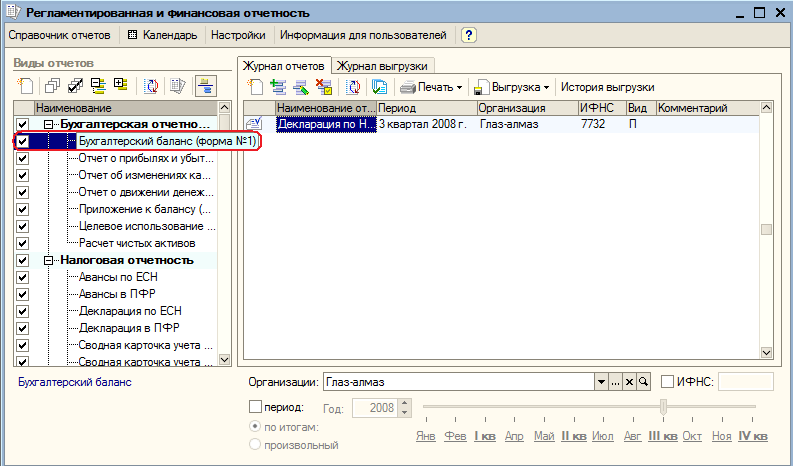793x466 pixels.
Task: Enable the период checkbox
Action: [255, 406]
